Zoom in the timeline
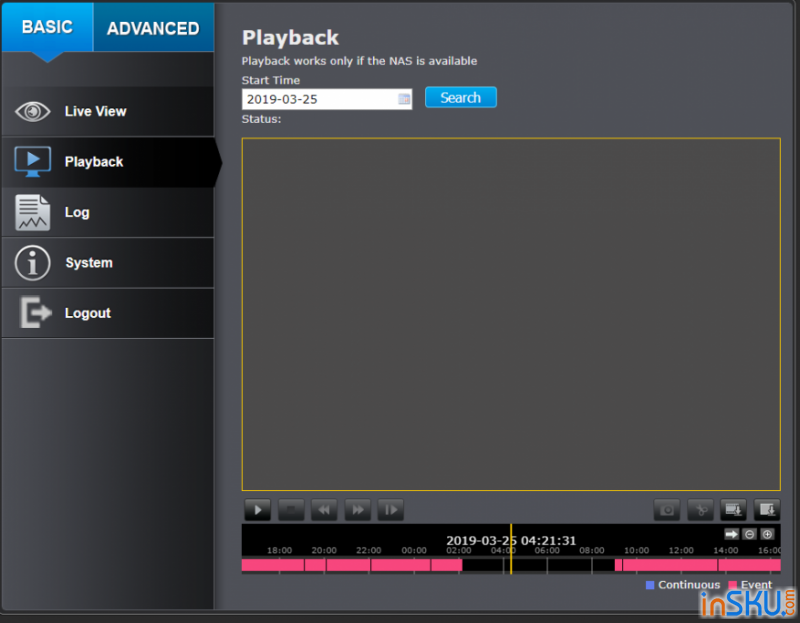The image size is (800, 623). (x=767, y=534)
